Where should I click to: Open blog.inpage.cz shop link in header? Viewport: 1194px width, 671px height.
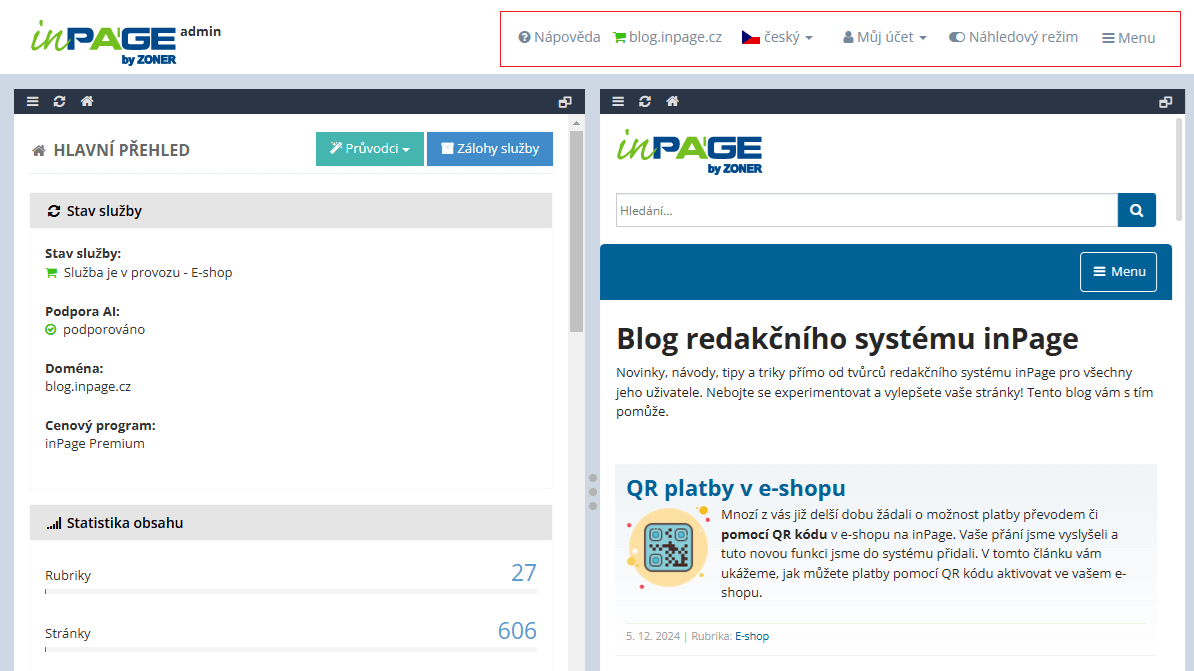click(668, 37)
